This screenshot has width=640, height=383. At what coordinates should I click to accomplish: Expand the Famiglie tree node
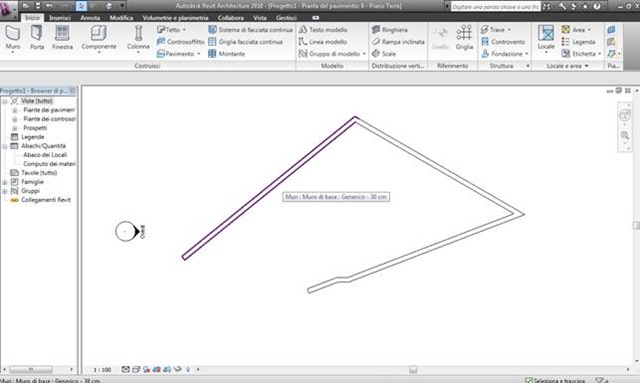tap(5, 182)
